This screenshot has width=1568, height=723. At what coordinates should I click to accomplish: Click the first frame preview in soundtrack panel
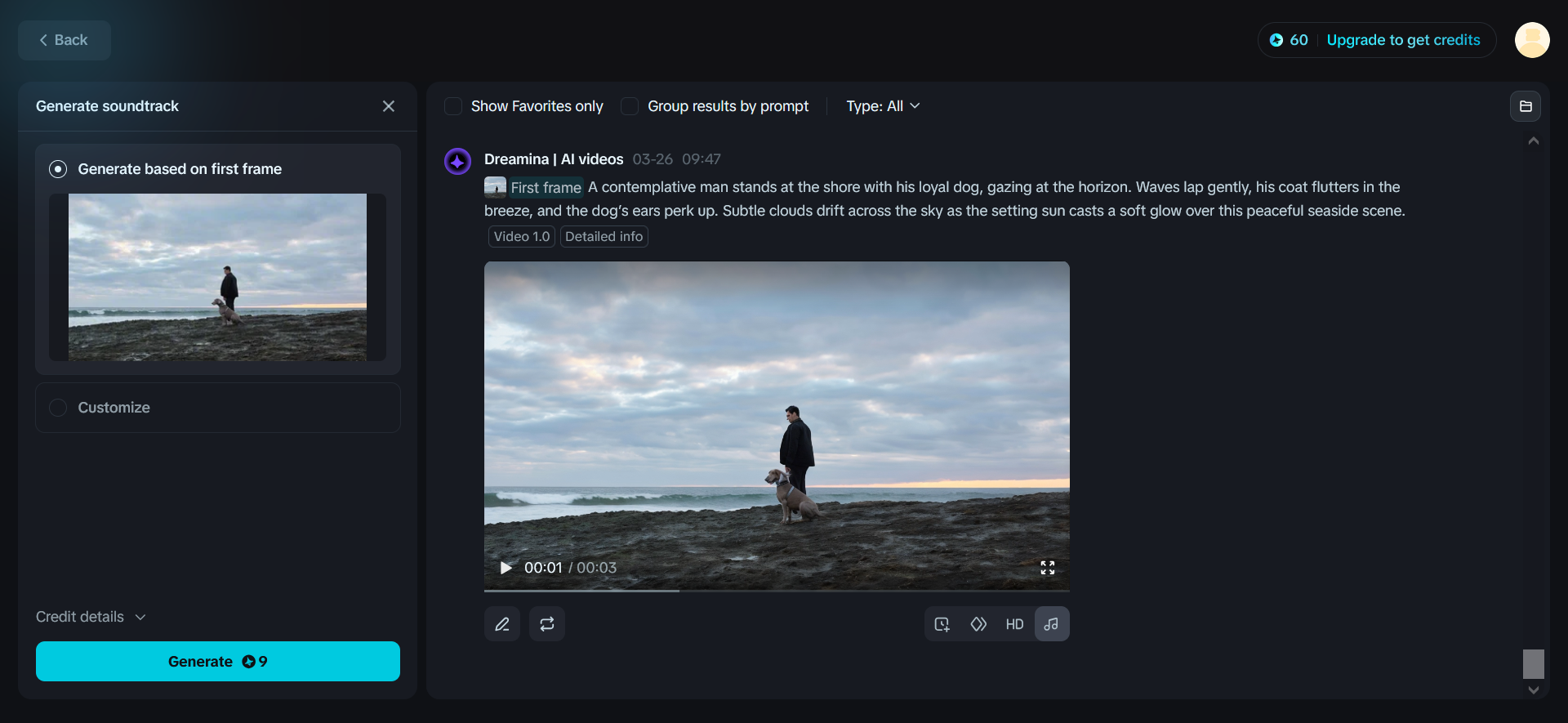217,277
